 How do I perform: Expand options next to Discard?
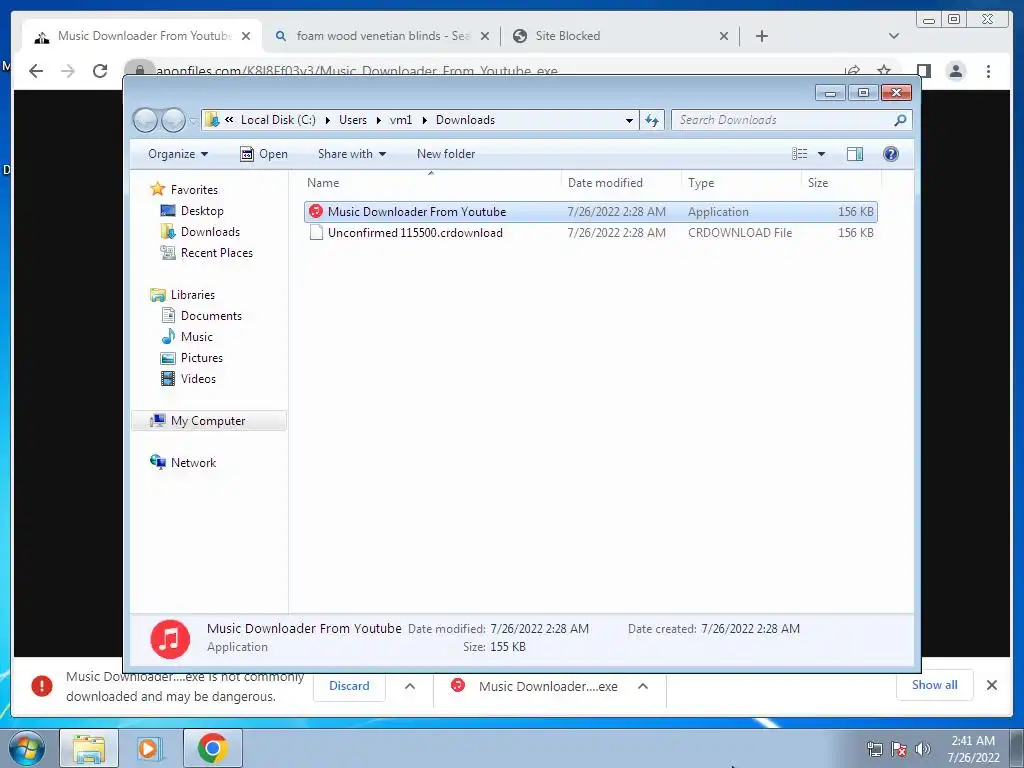coord(409,686)
